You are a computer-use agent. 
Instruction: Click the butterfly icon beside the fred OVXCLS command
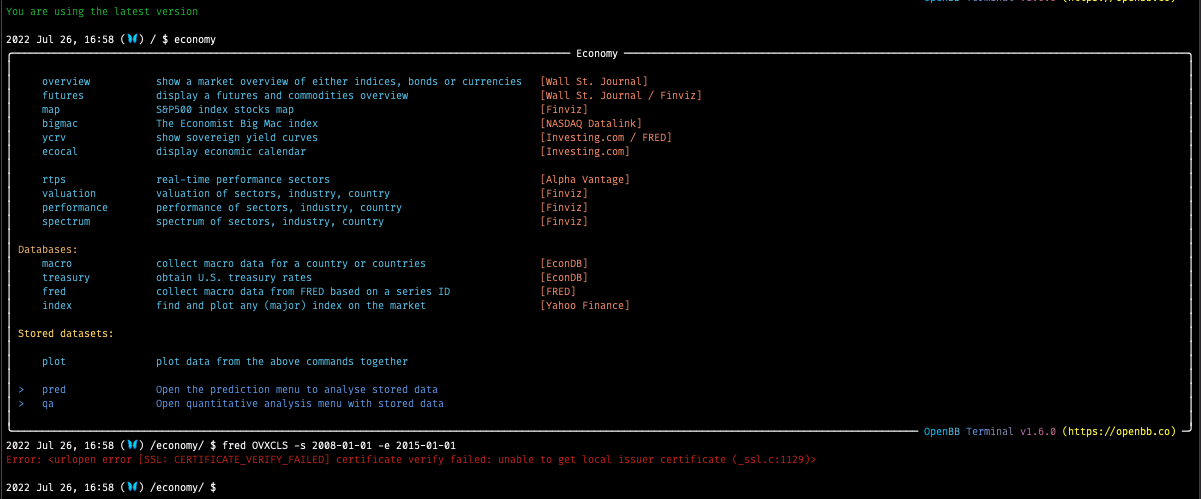coord(131,444)
